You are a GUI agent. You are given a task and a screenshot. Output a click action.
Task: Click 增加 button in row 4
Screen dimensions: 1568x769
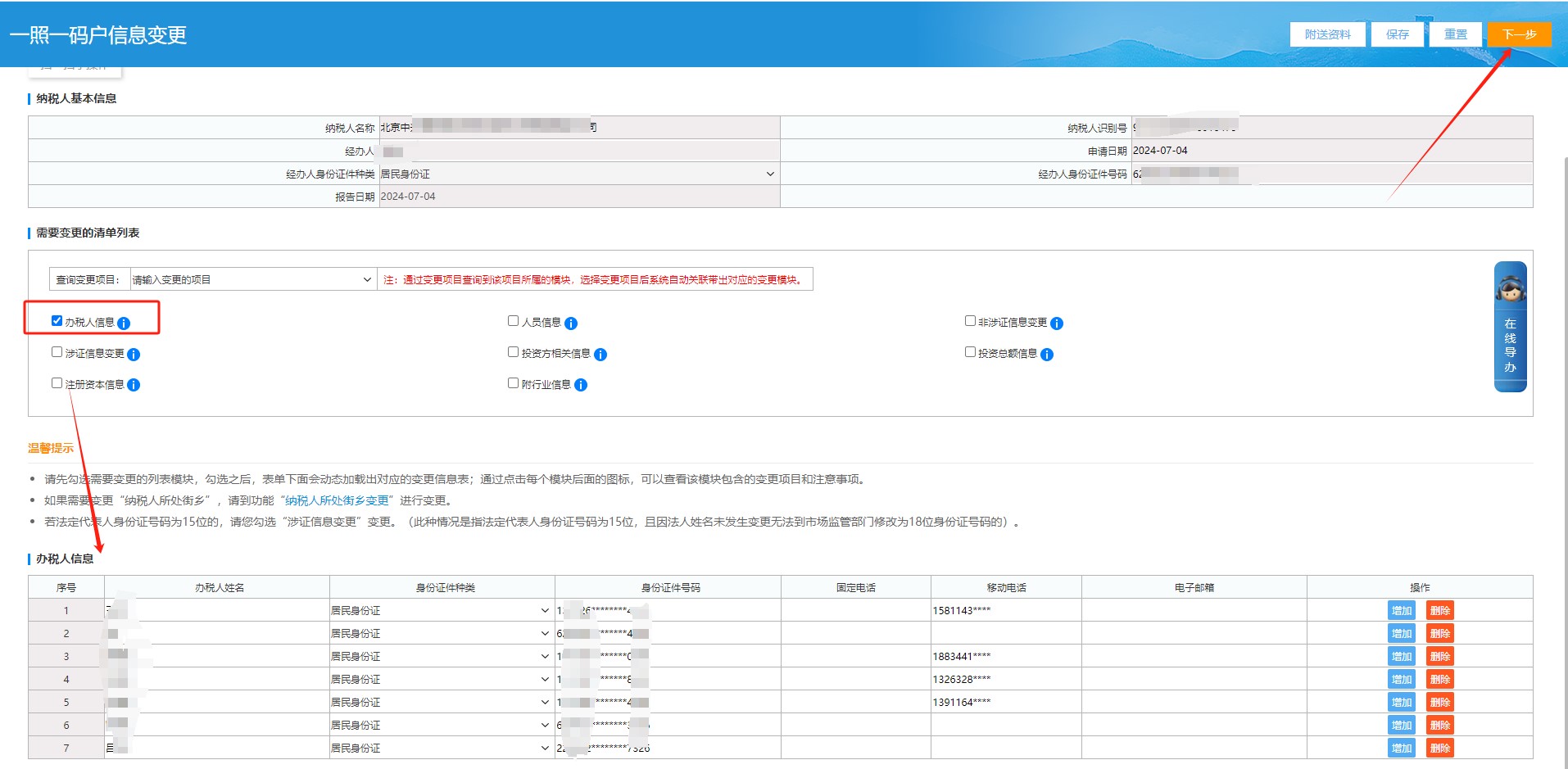[1402, 679]
